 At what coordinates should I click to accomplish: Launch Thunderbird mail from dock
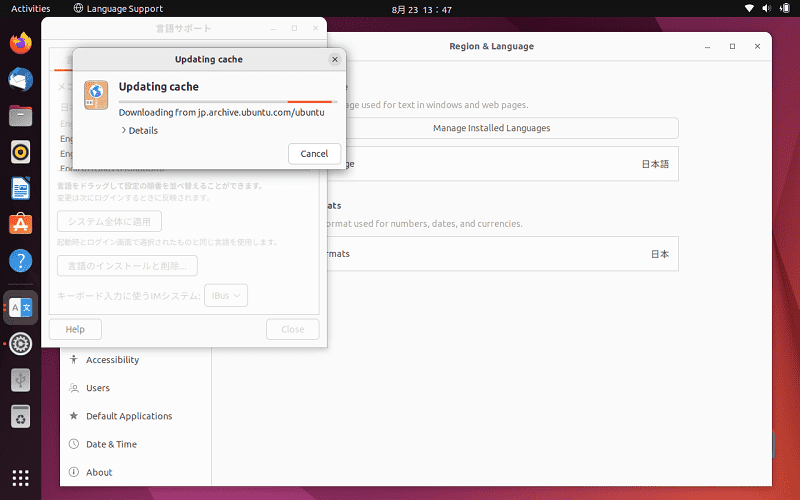[20, 80]
